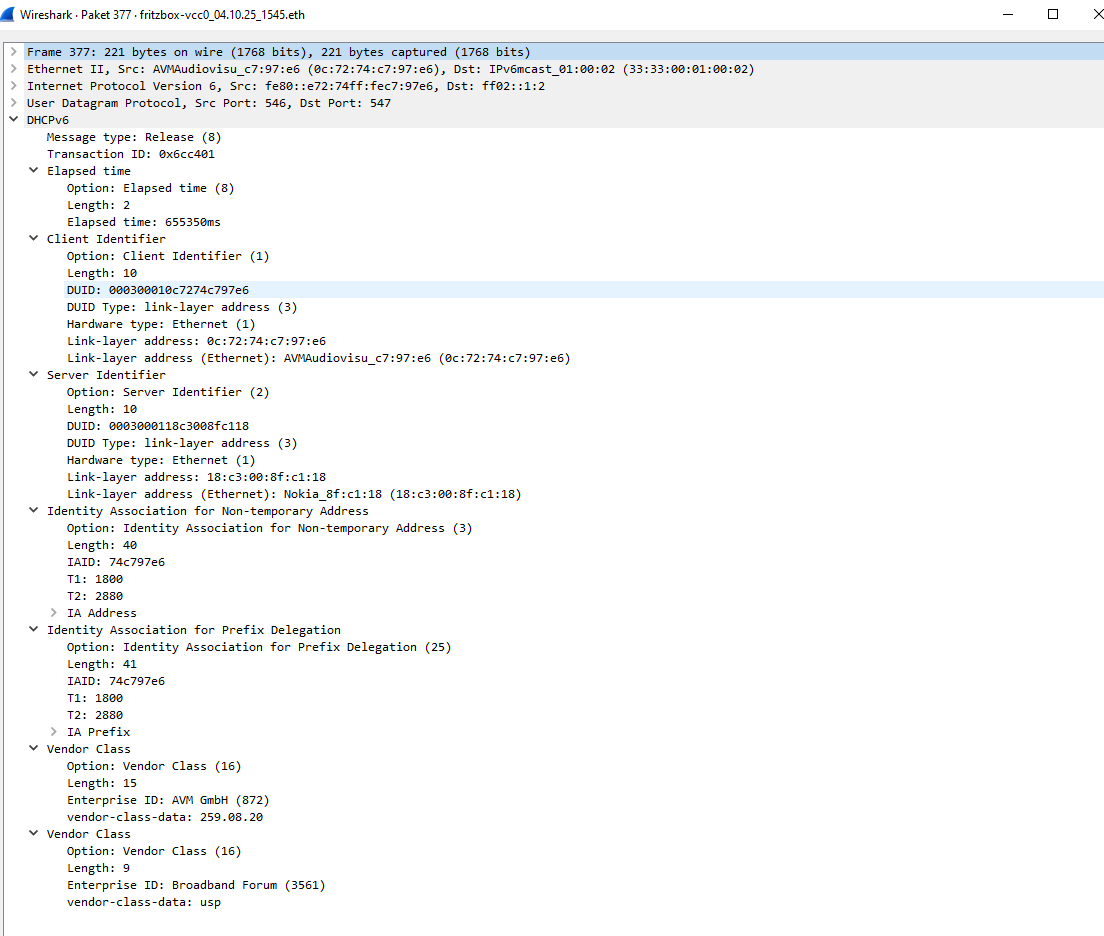This screenshot has height=936, width=1104.
Task: Select vendor-class-data: usp
Action: (144, 901)
